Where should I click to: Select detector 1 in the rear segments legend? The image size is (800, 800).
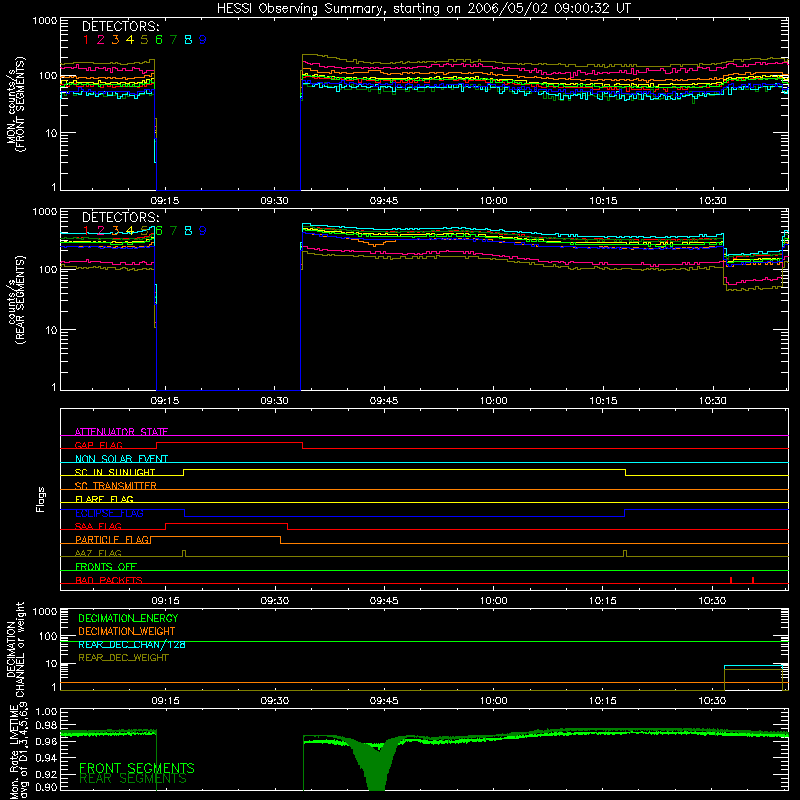pos(86,231)
